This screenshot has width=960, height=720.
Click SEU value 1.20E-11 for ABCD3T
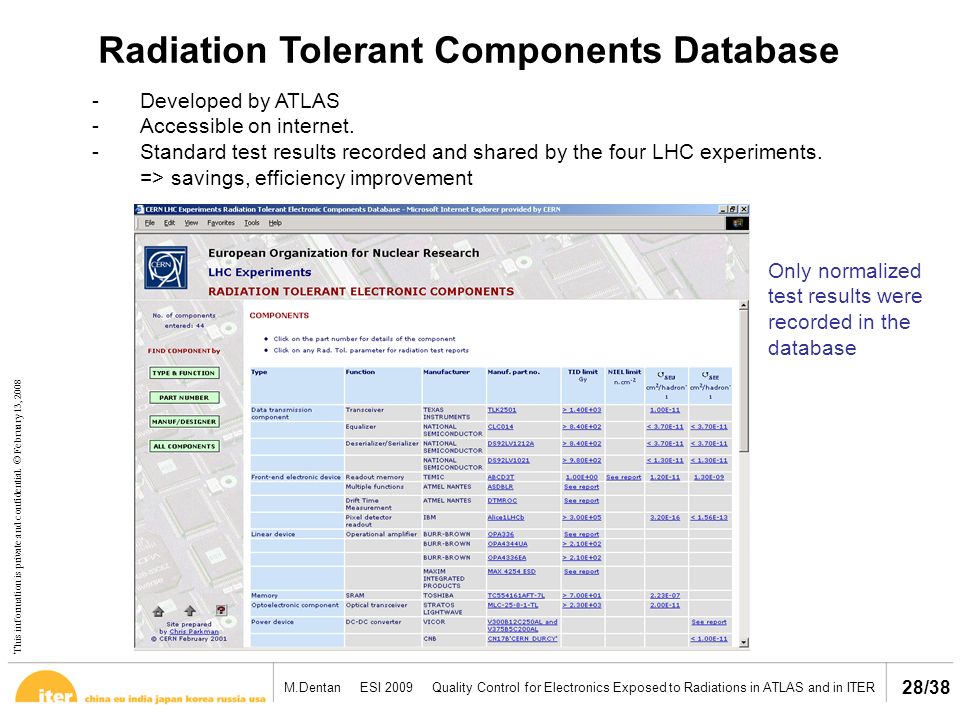665,477
